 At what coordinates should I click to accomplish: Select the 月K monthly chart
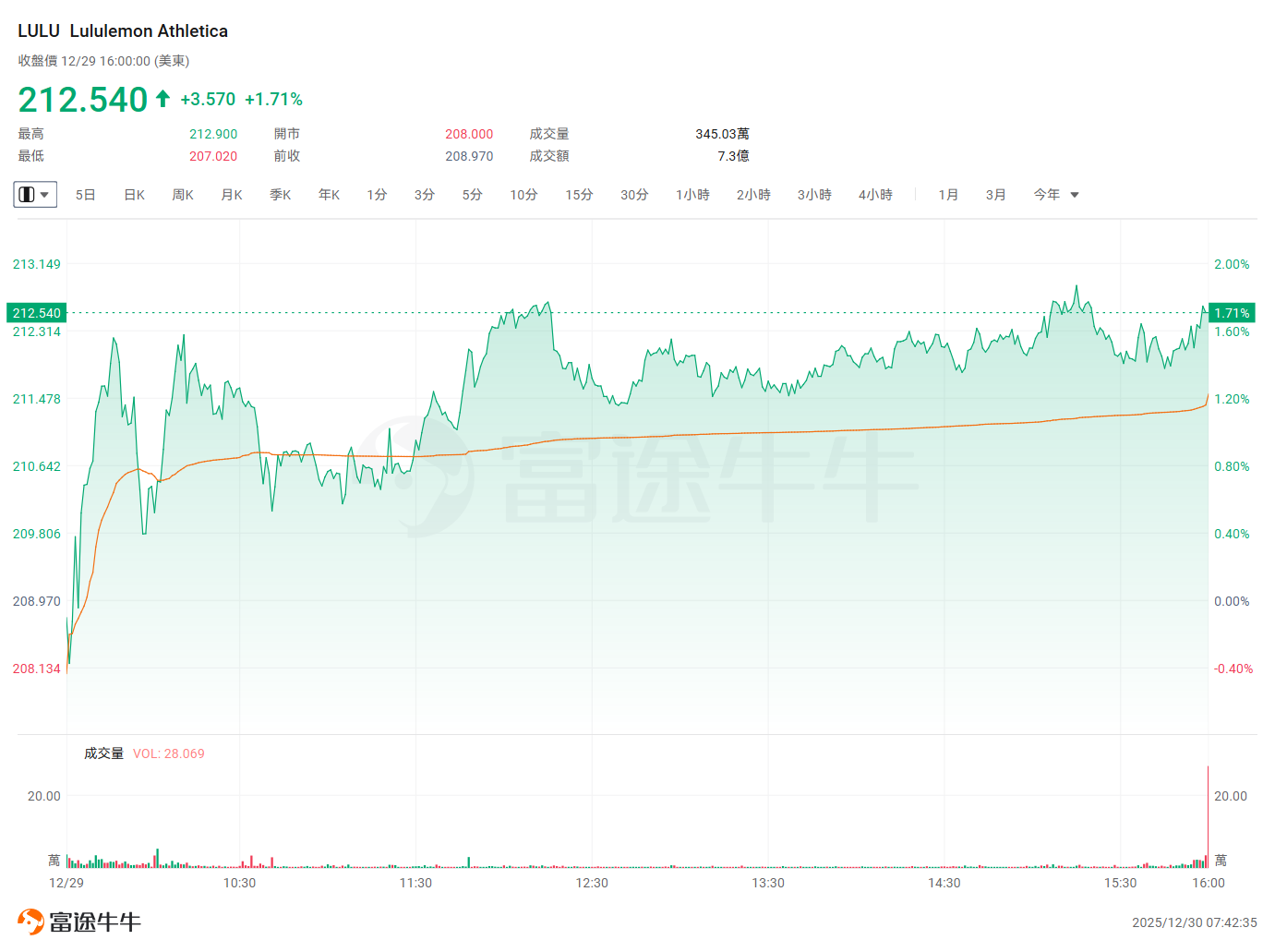tap(232, 195)
